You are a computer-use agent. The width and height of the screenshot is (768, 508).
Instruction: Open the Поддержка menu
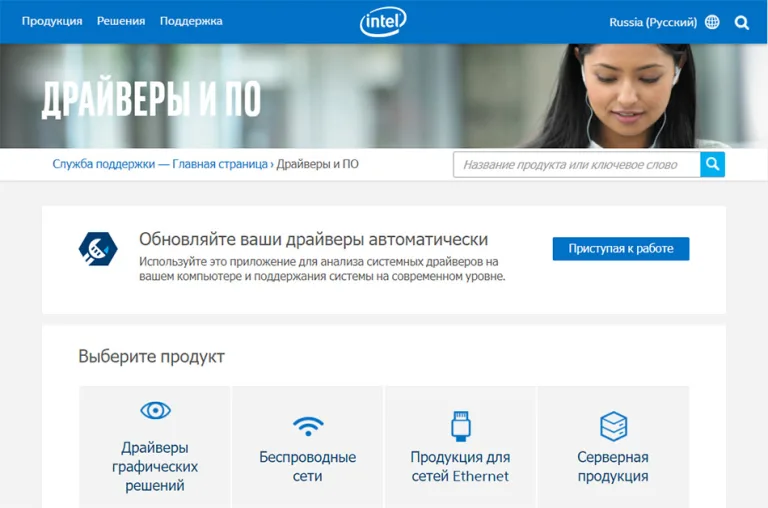[x=191, y=21]
